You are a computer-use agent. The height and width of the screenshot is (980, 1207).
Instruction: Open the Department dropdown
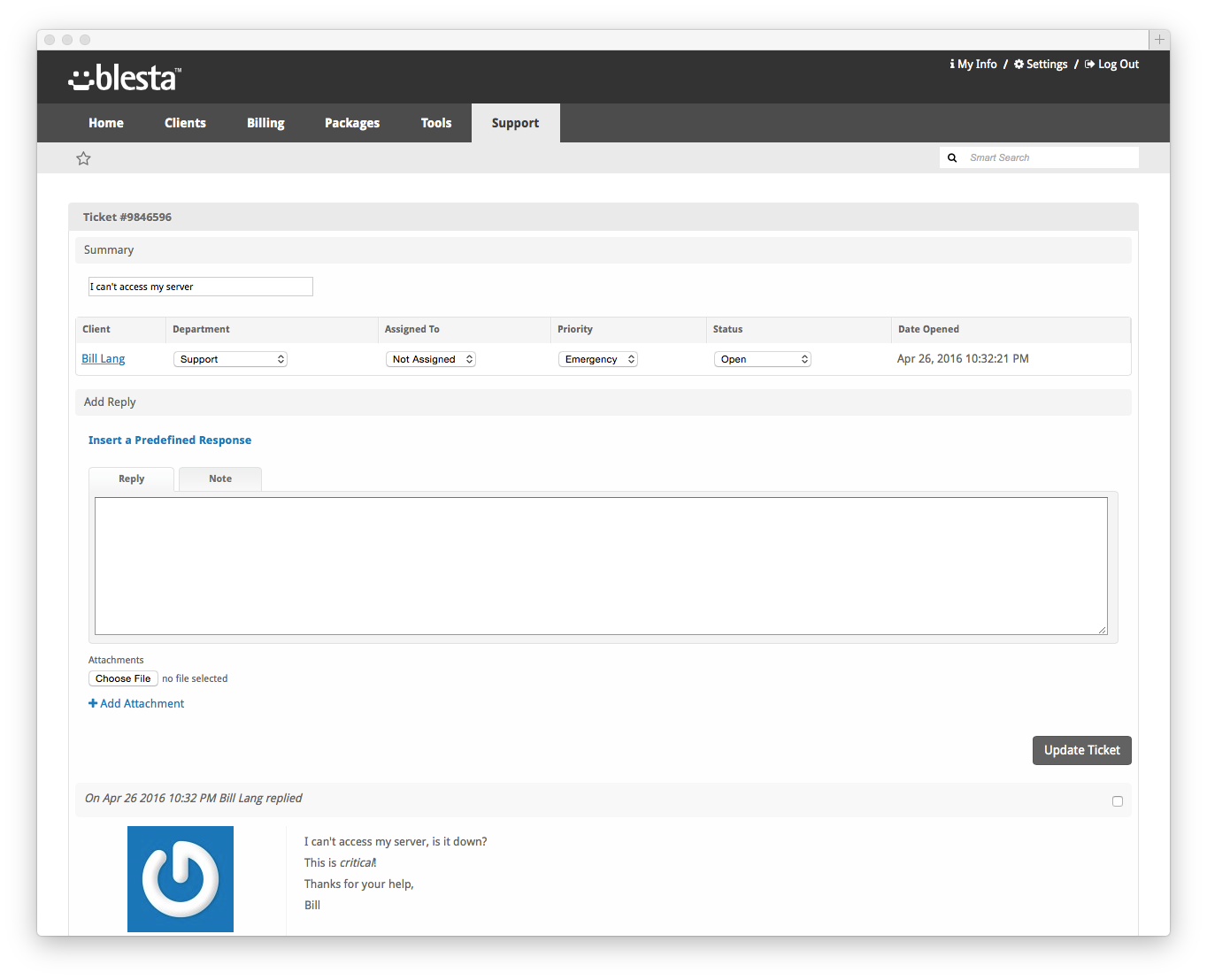coord(230,359)
